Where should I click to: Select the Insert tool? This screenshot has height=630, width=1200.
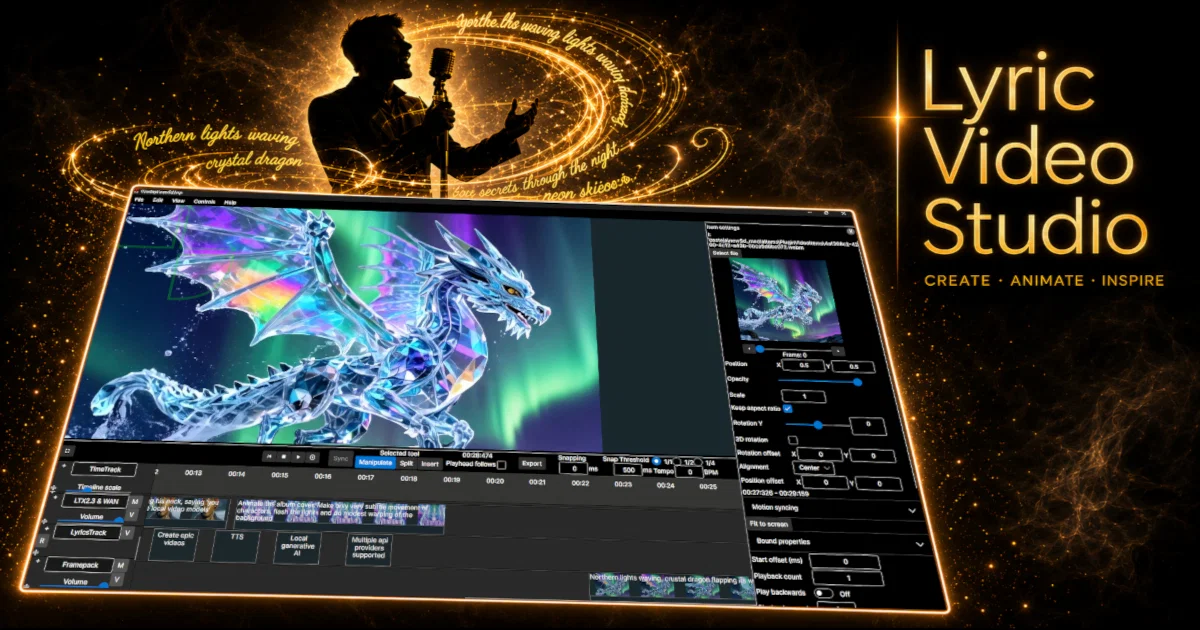(430, 464)
